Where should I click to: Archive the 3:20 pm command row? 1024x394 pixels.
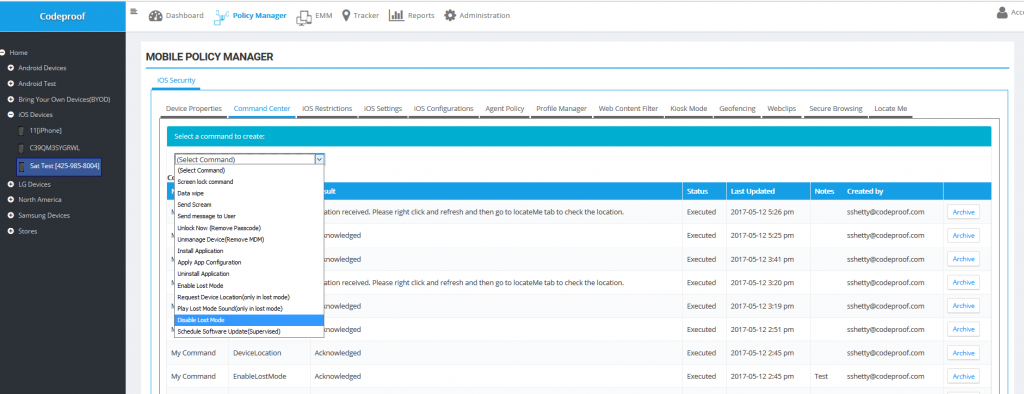coord(963,283)
